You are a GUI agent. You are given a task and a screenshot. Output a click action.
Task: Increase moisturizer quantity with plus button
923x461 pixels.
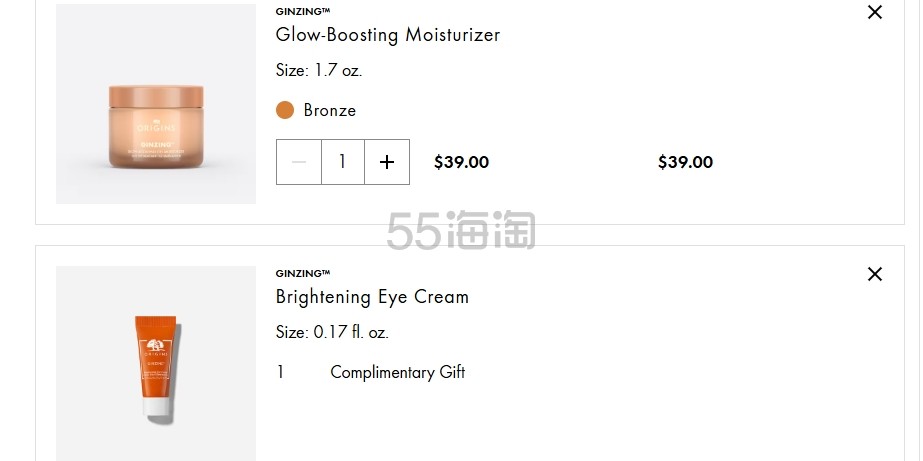click(387, 162)
